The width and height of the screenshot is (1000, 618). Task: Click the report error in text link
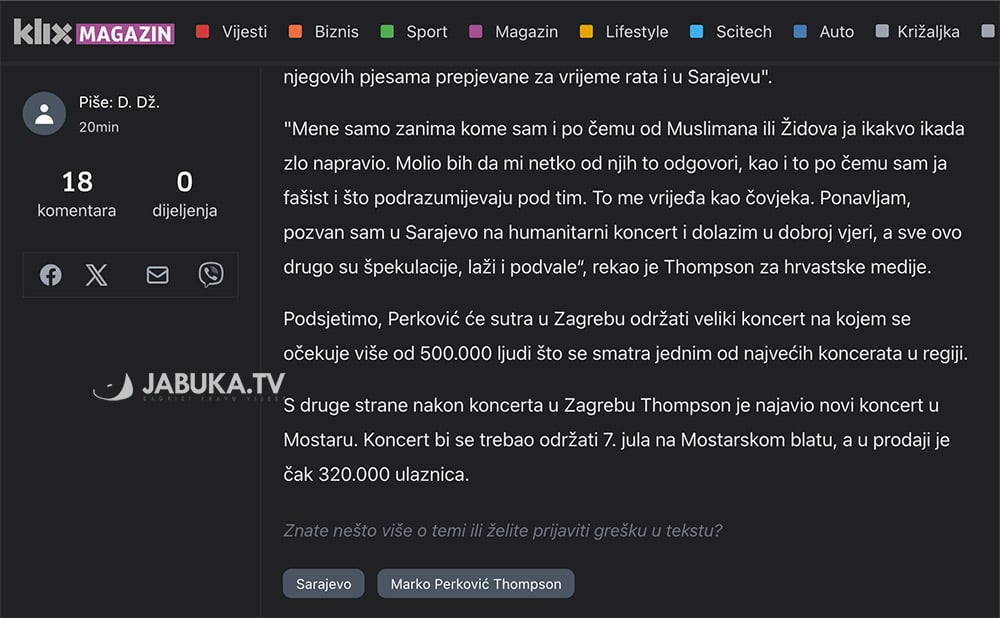[x=503, y=531]
